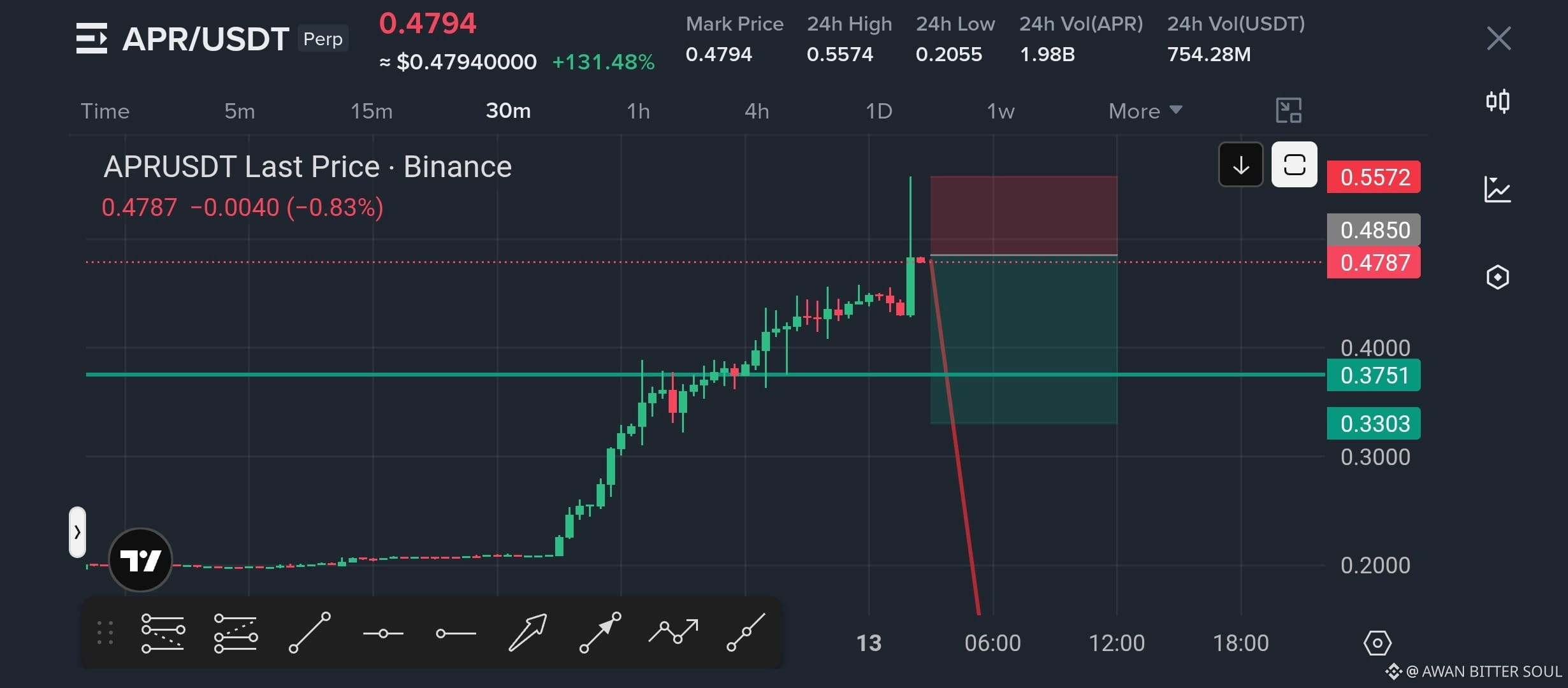1568x688 pixels.
Task: Click the 0.2000 price axis label
Action: [x=1375, y=565]
